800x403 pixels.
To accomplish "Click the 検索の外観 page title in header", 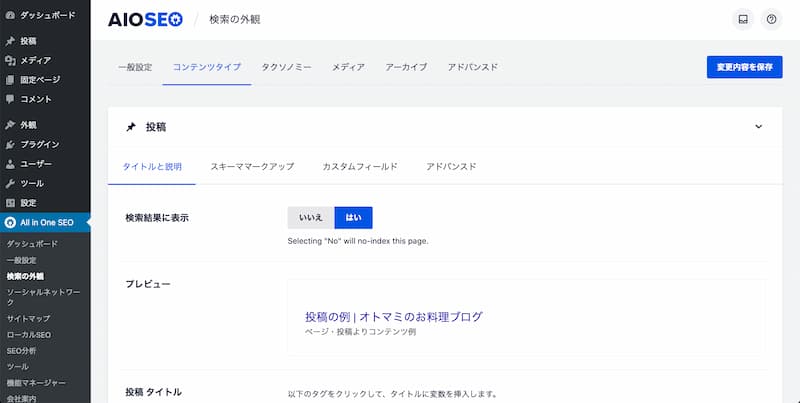I will (235, 20).
